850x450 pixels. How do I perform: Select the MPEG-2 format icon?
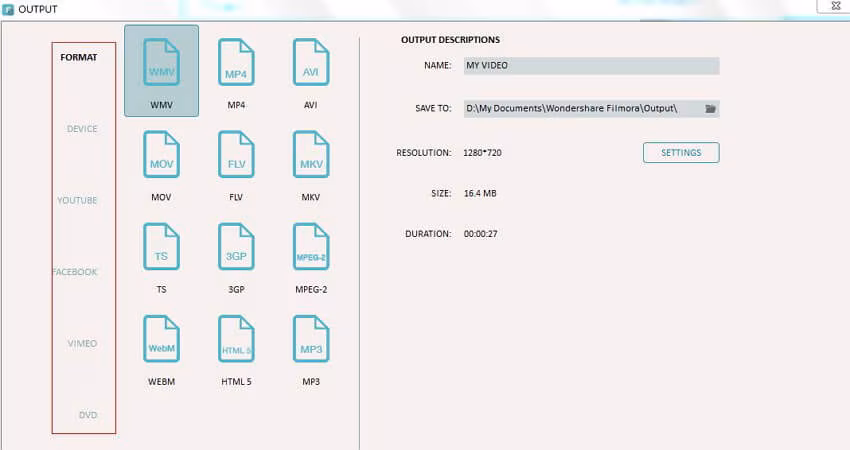tap(311, 247)
